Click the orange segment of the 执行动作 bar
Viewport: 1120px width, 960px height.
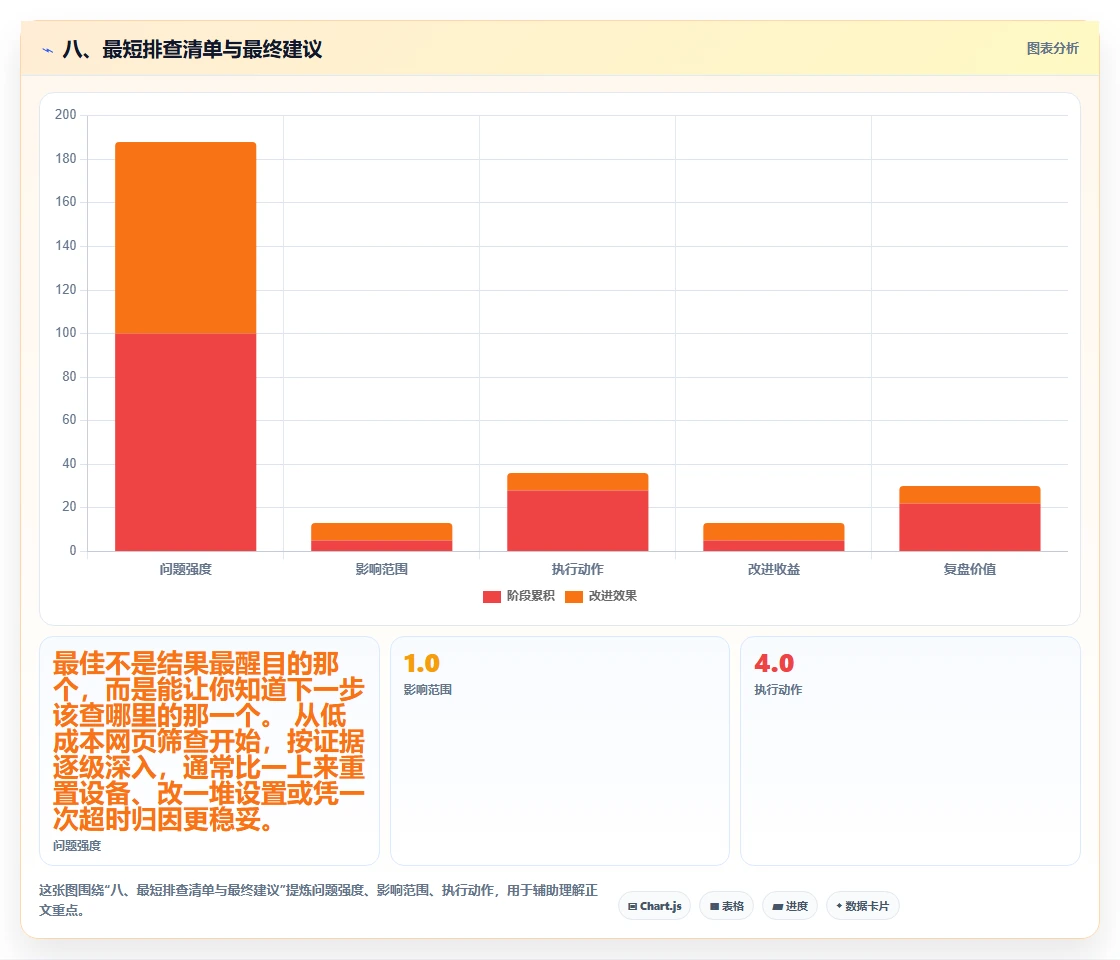click(578, 481)
